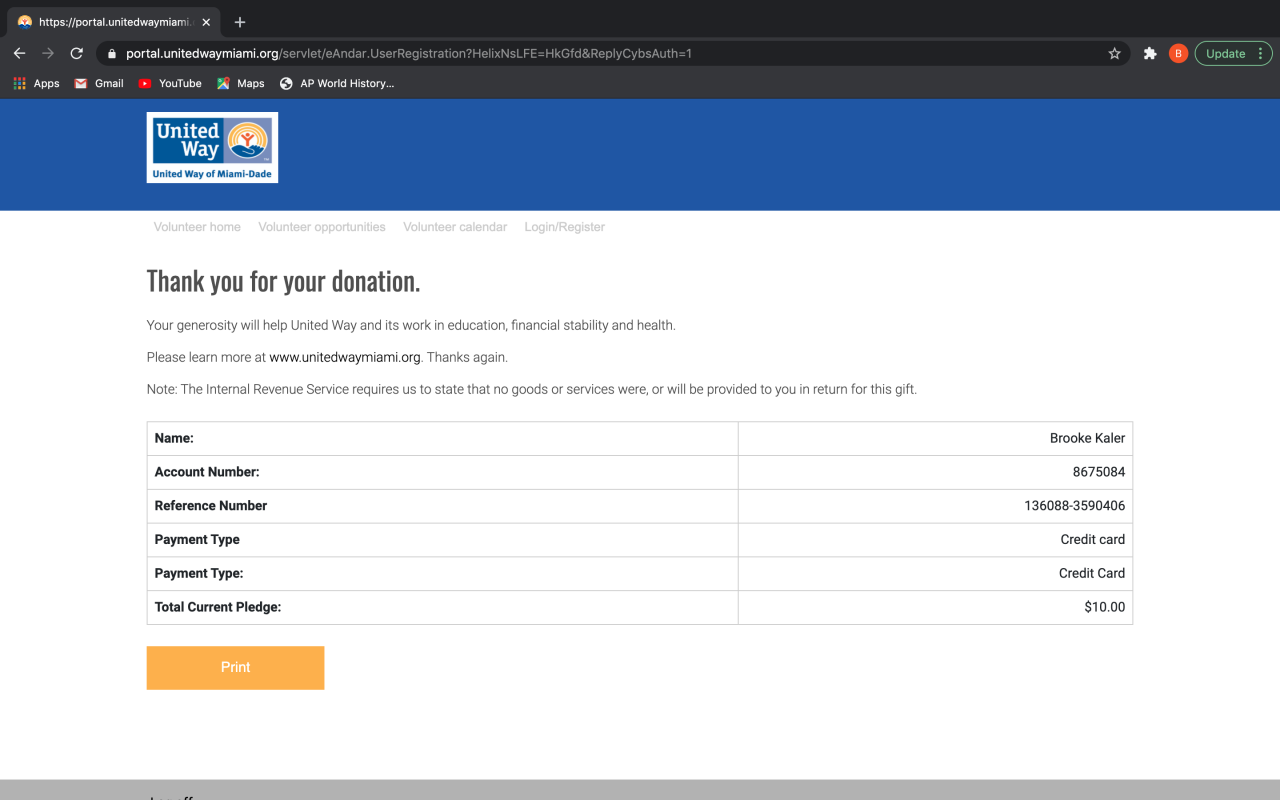Click the Reference Number label
The width and height of the screenshot is (1280, 800).
click(x=211, y=506)
